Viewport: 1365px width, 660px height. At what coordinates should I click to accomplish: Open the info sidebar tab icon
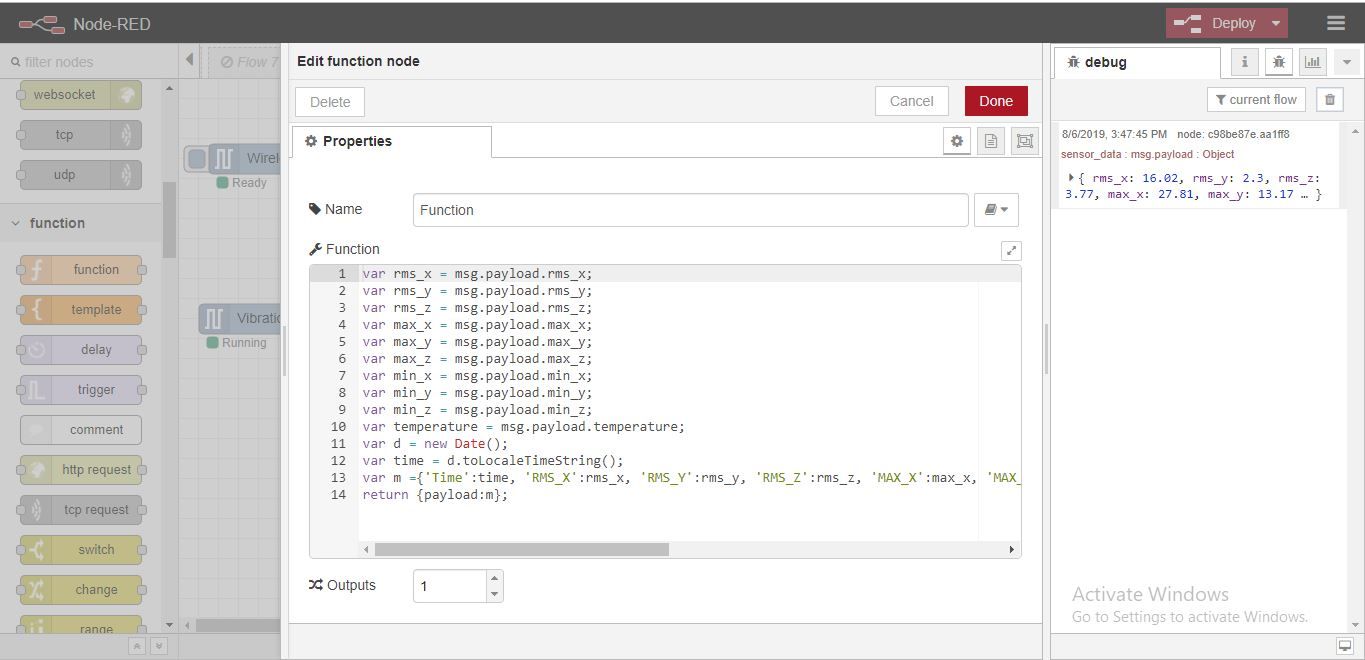coord(1244,62)
